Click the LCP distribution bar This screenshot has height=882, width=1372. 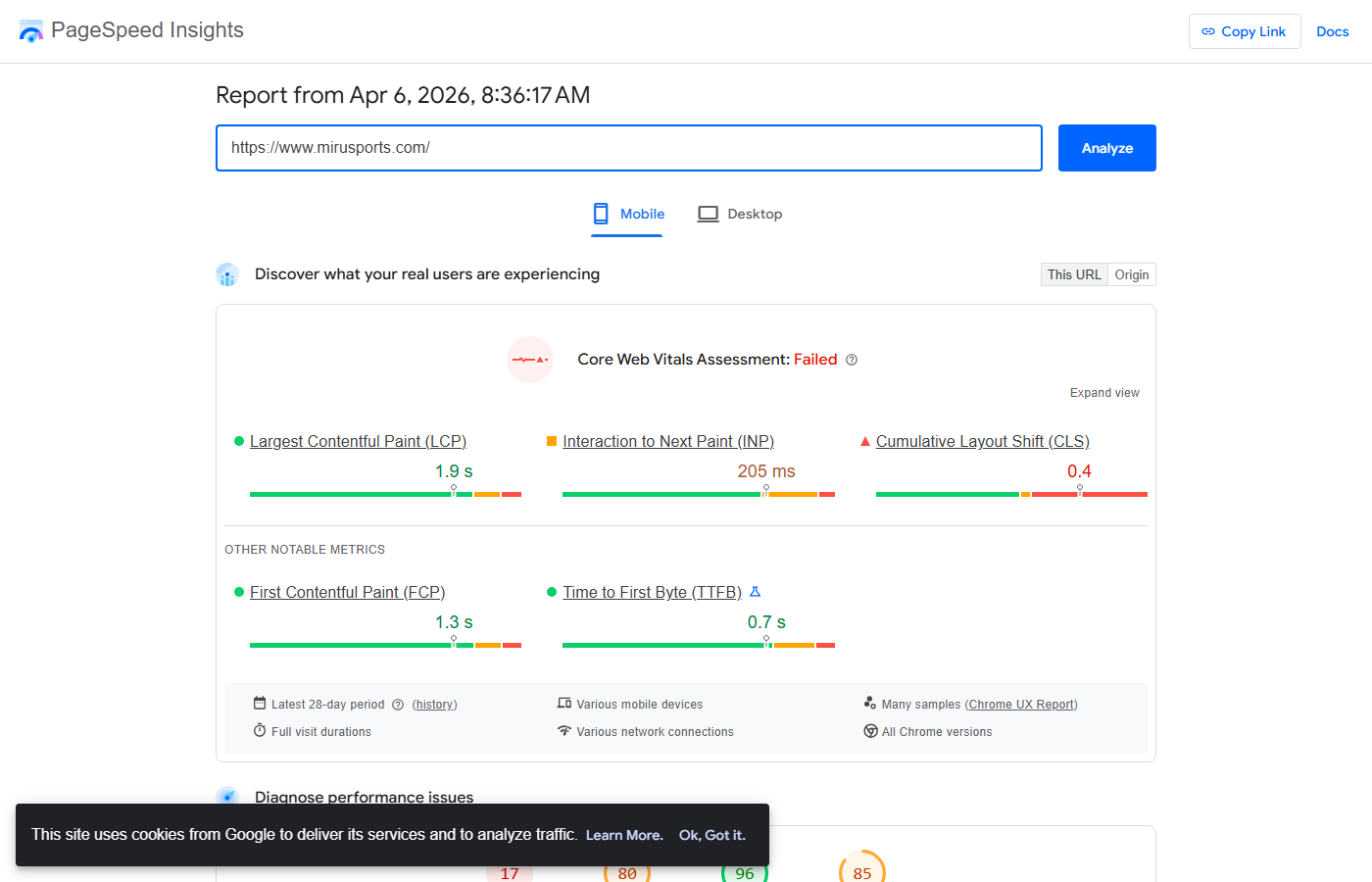(x=385, y=494)
